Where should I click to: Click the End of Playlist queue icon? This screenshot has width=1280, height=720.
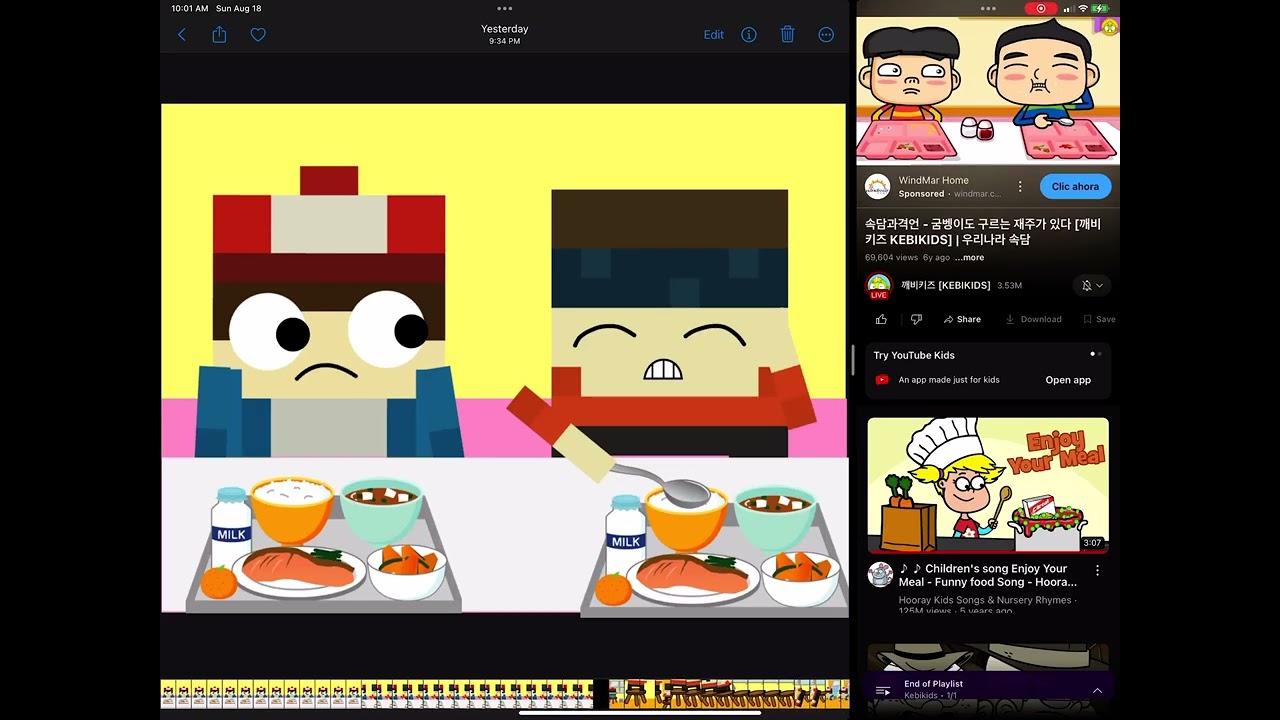(883, 691)
